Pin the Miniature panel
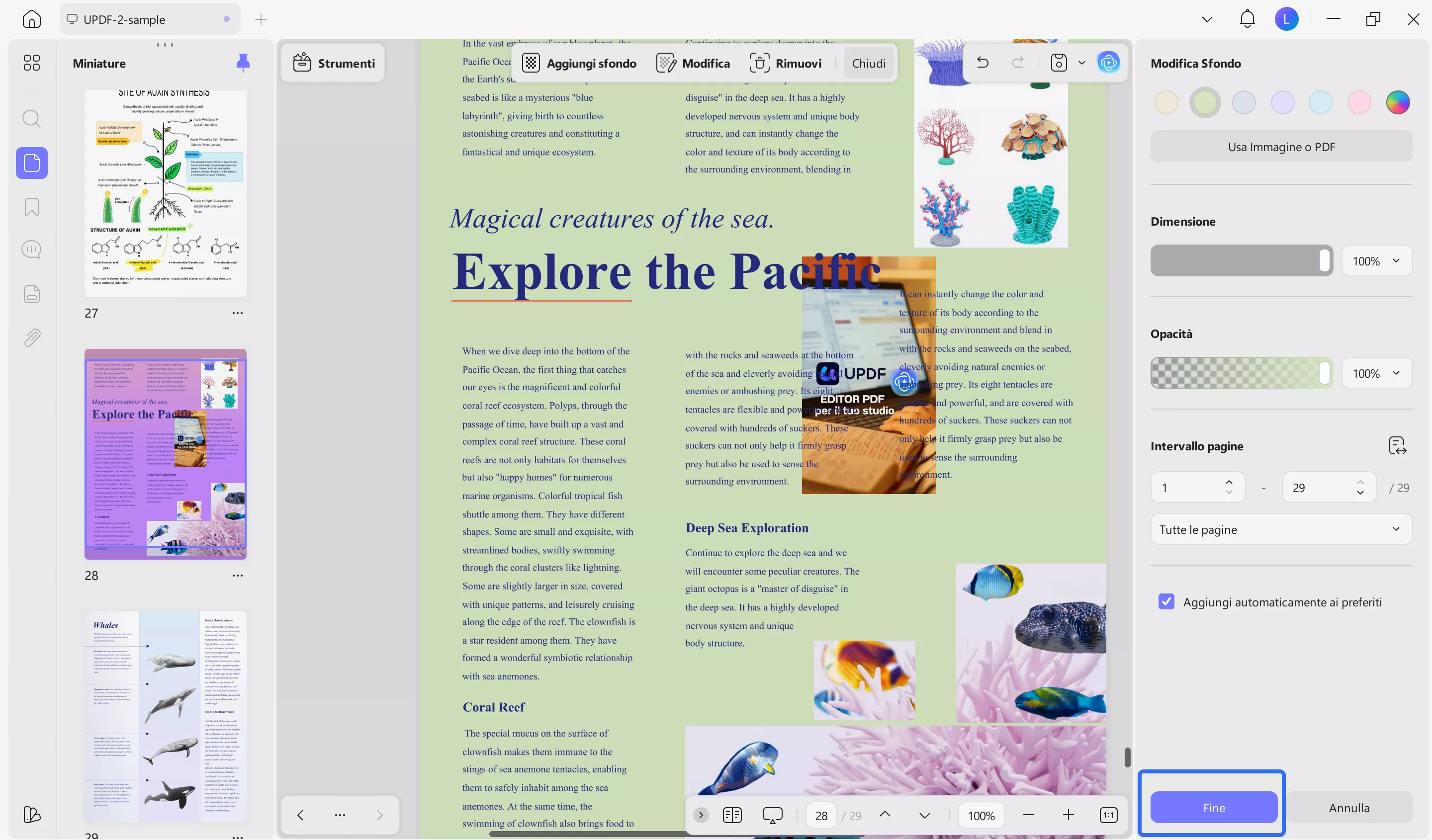Image resolution: width=1432 pixels, height=840 pixels. click(243, 63)
